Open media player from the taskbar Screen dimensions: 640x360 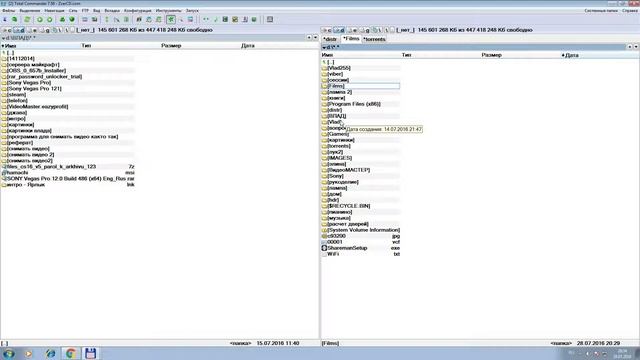tap(29, 353)
